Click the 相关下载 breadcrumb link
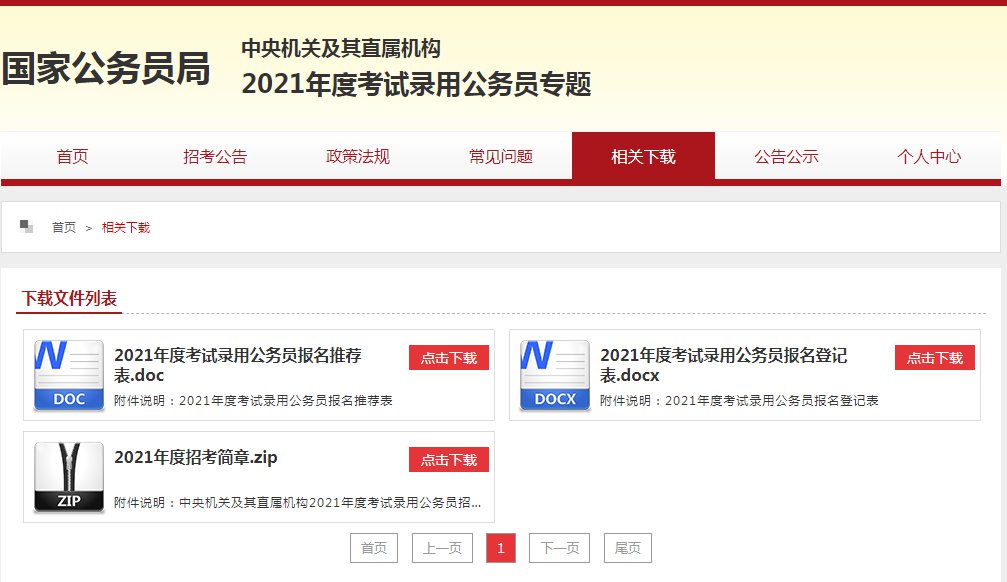The image size is (1007, 582). coord(126,227)
